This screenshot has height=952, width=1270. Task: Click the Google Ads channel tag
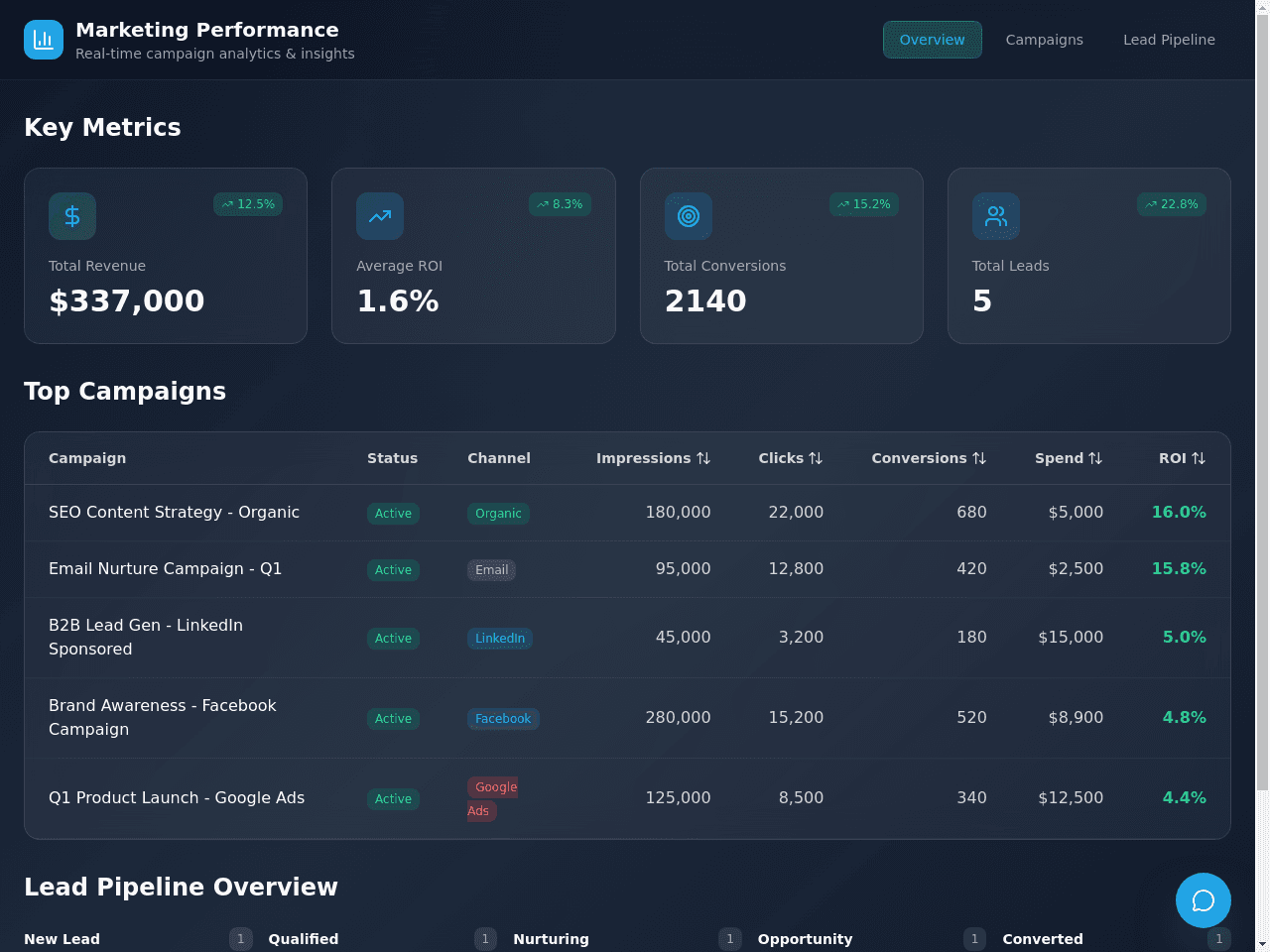tap(493, 799)
